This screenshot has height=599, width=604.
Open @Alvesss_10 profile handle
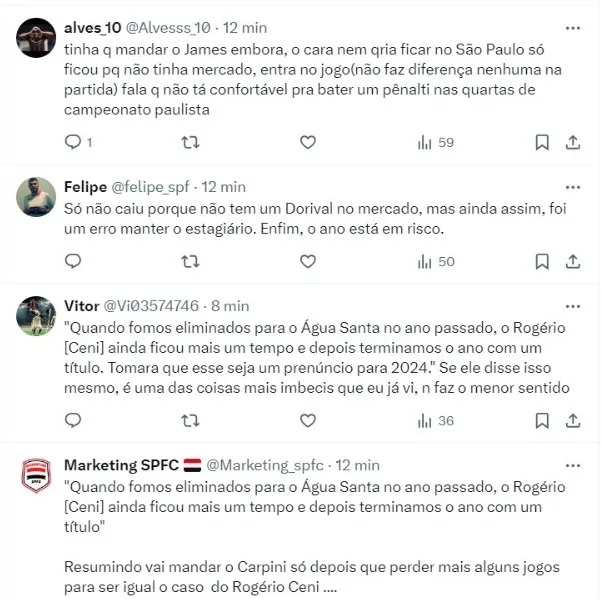168,28
